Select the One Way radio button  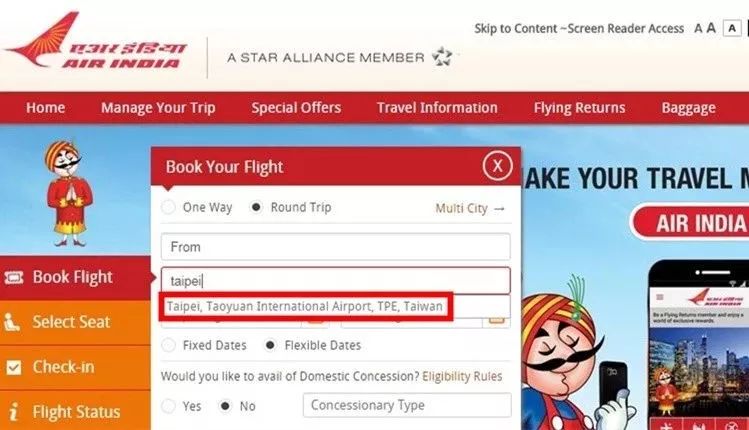(x=168, y=208)
